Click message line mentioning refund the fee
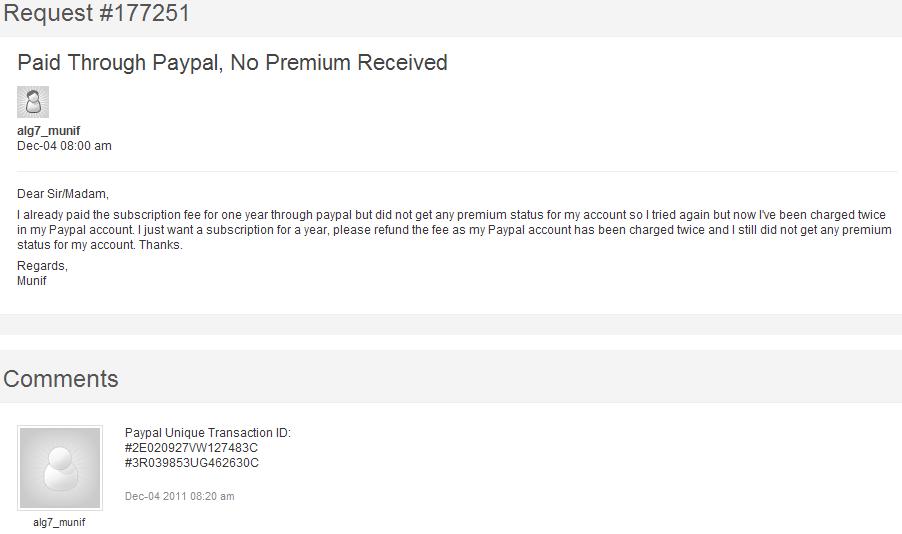 point(454,230)
